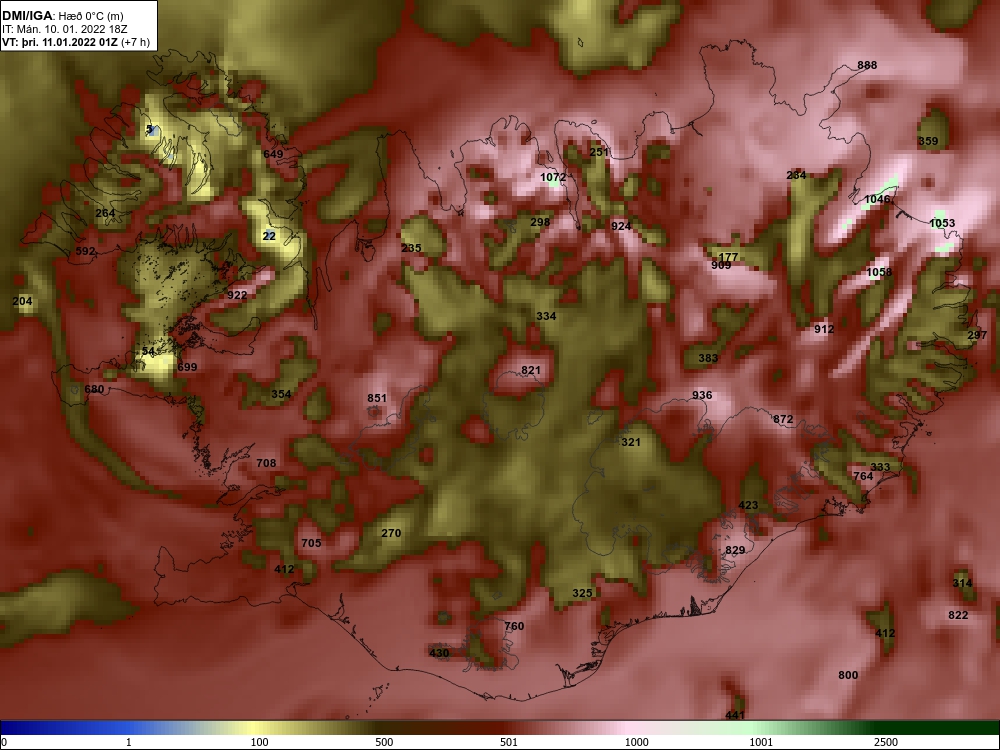Click the color scale label 500

(x=385, y=742)
